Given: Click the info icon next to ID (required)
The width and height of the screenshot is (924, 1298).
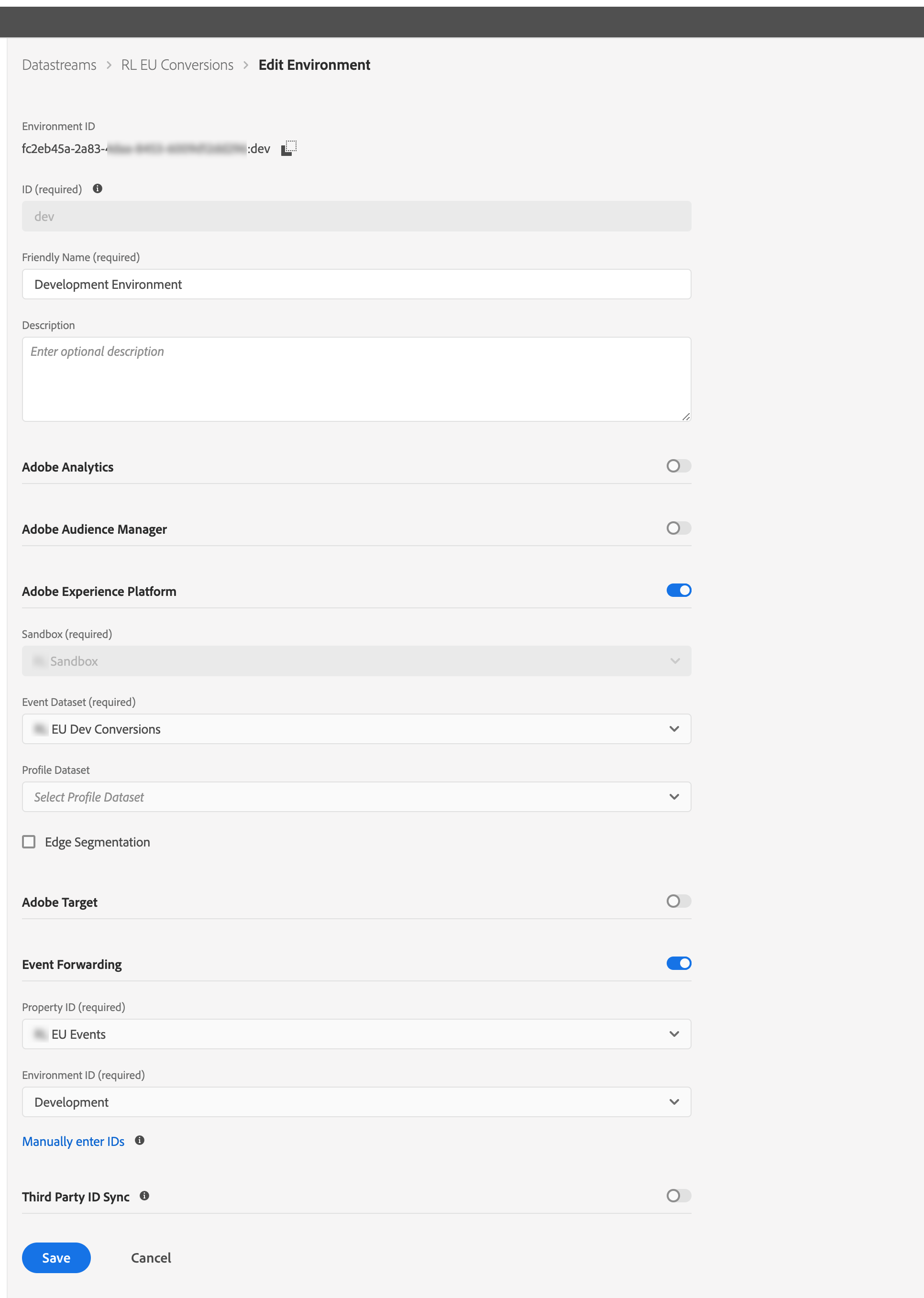Looking at the screenshot, I should 98,189.
